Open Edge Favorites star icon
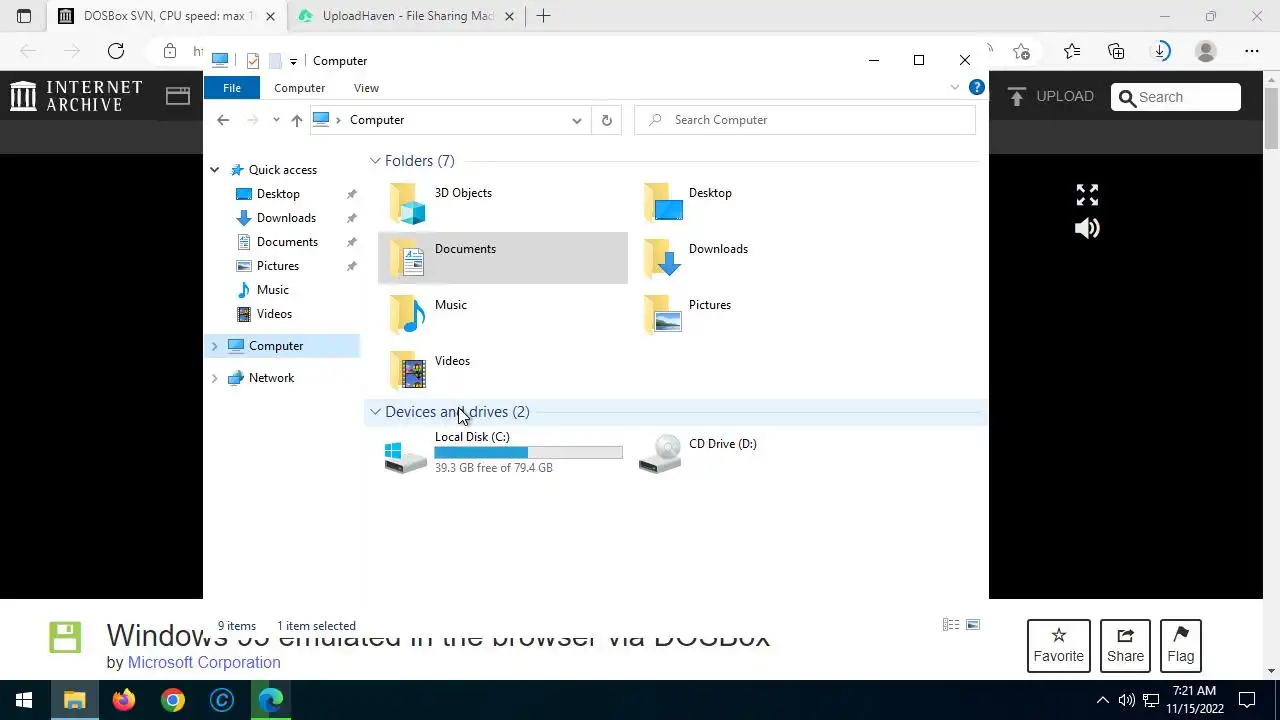The width and height of the screenshot is (1280, 720). (x=1072, y=51)
